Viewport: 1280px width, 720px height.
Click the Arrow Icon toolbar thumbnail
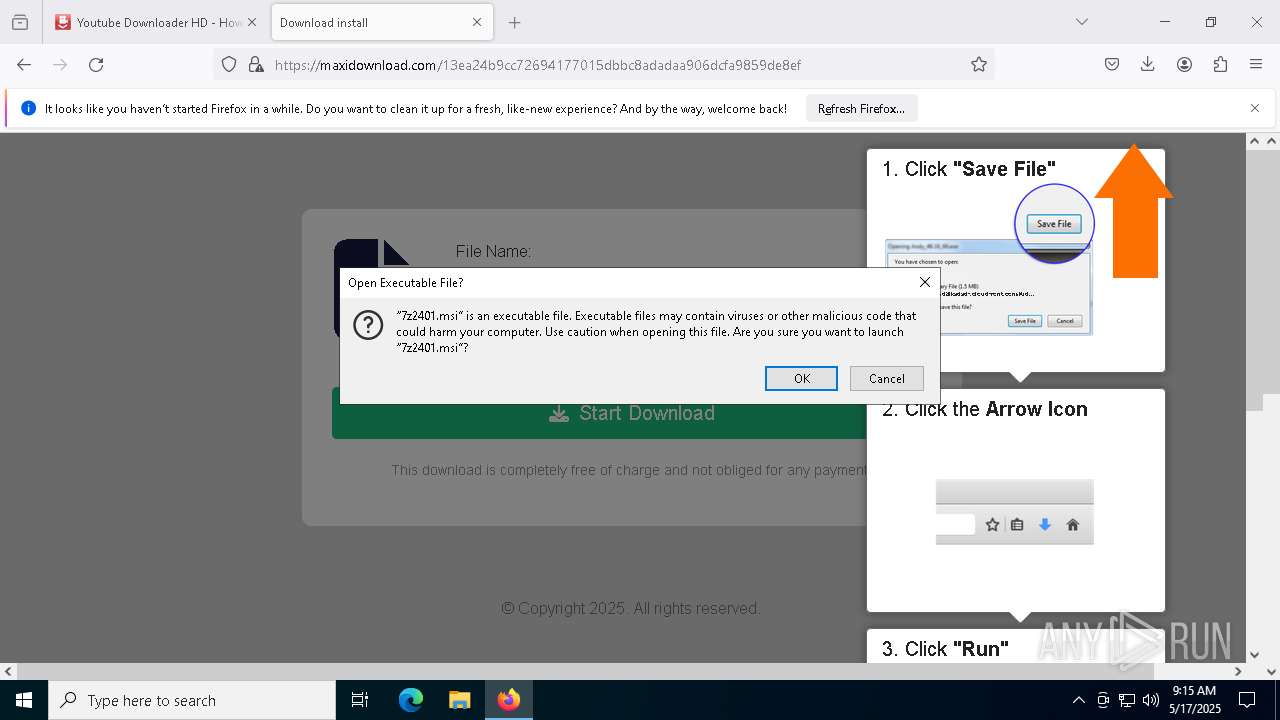[x=1014, y=512]
